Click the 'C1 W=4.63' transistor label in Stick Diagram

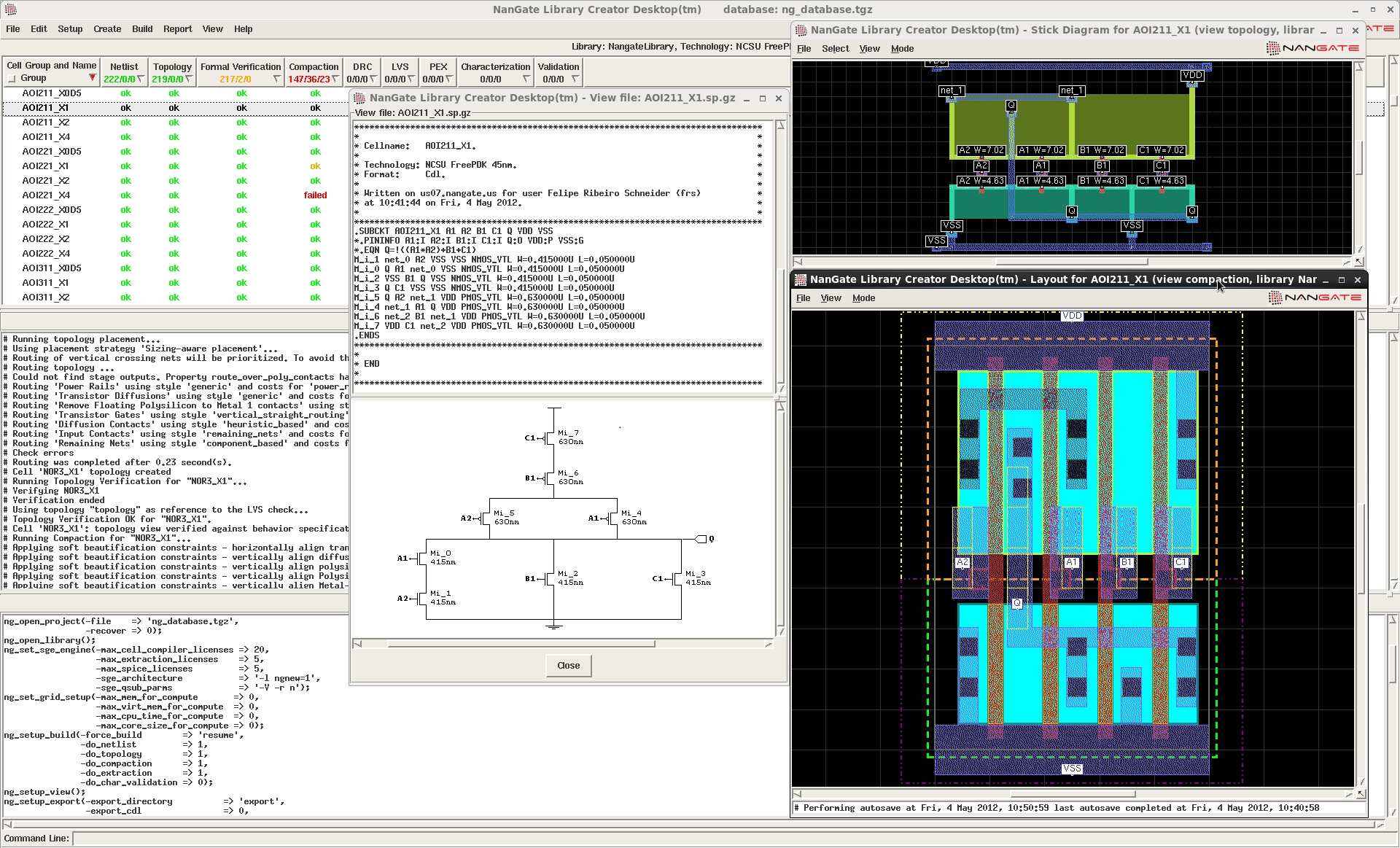point(1162,181)
